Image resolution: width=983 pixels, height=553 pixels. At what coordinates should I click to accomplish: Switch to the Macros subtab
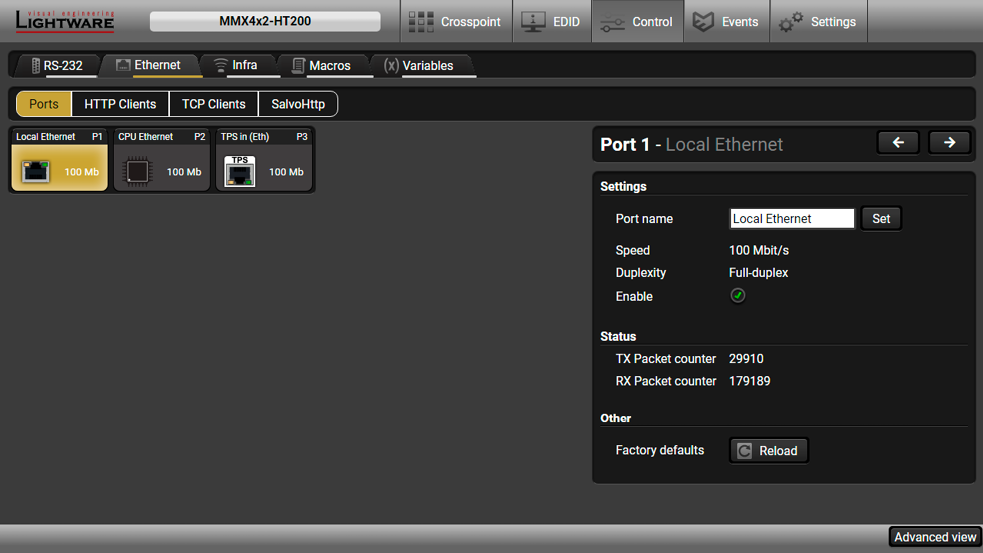coord(323,65)
